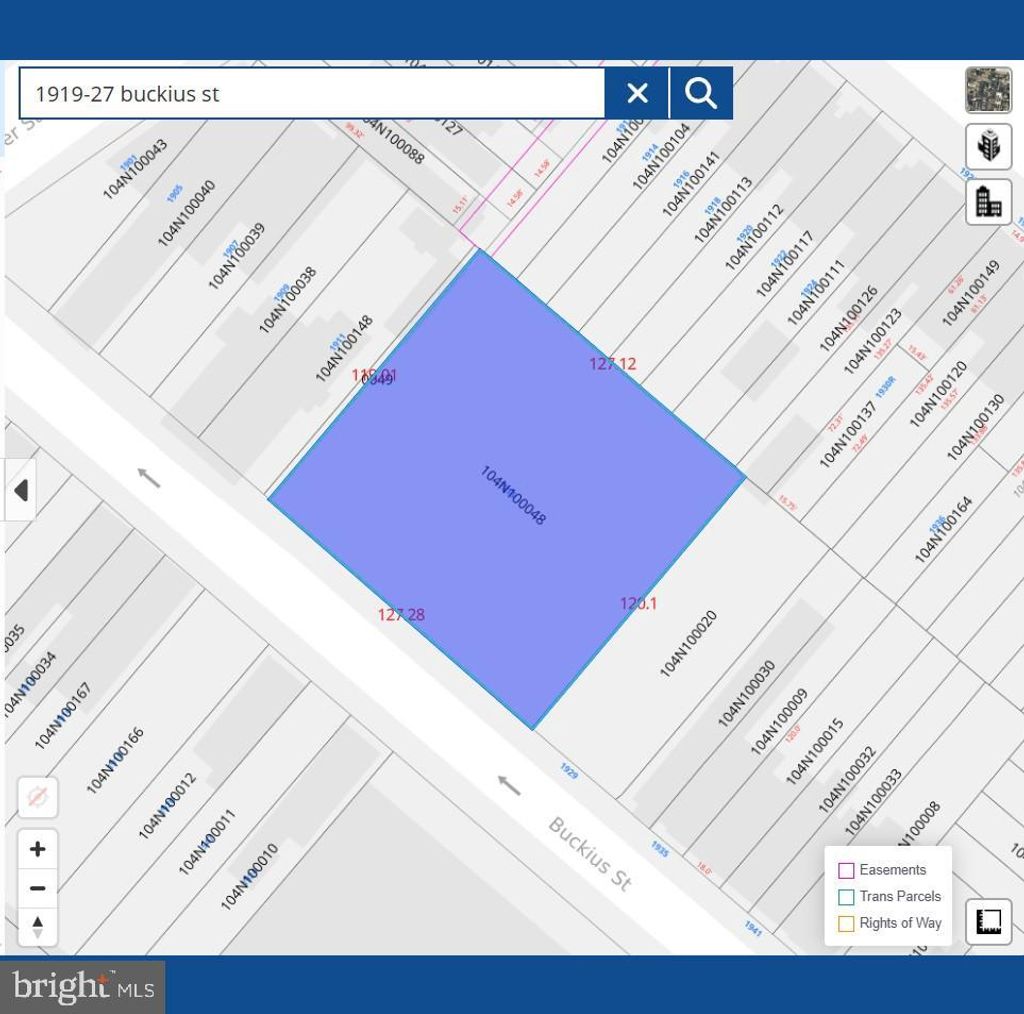Viewport: 1024px width, 1014px height.
Task: Edit the '1919-27 buckius st' search field
Action: click(310, 94)
